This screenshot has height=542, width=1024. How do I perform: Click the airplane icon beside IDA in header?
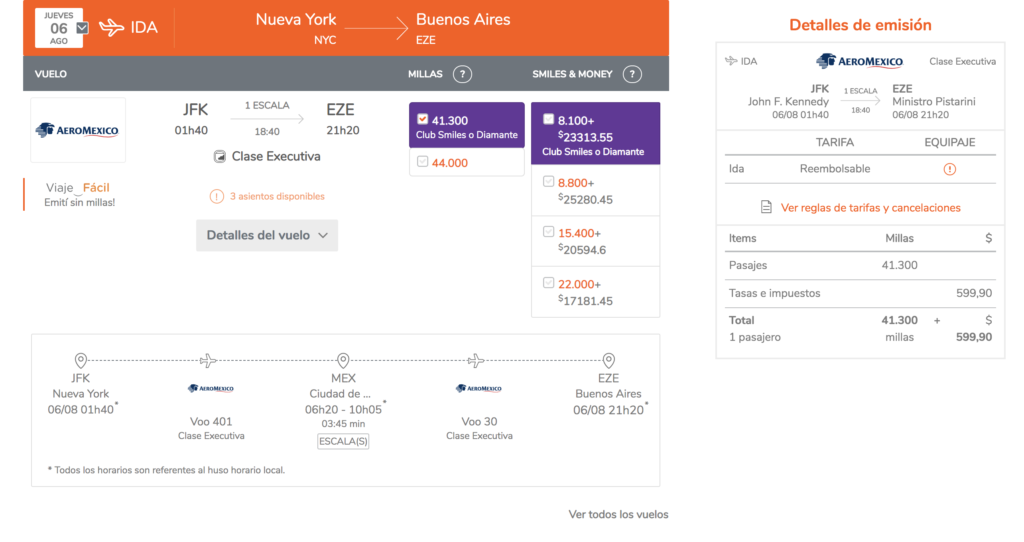[x=112, y=27]
